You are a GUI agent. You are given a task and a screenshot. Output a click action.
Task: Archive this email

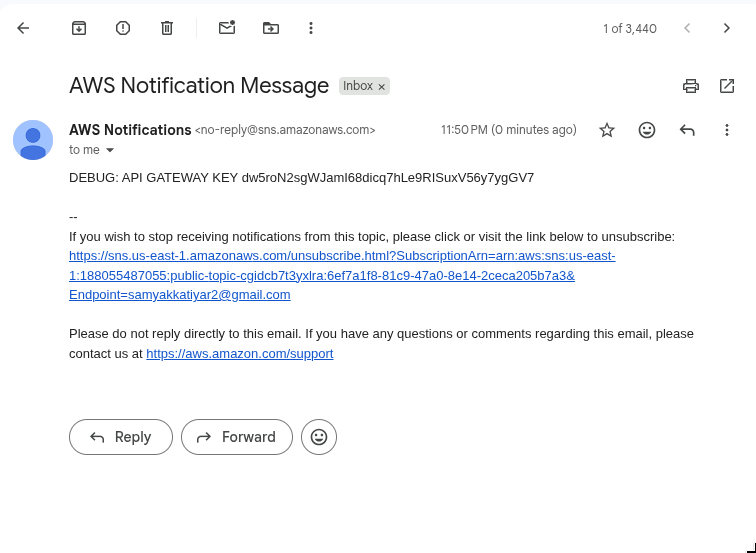tap(79, 28)
